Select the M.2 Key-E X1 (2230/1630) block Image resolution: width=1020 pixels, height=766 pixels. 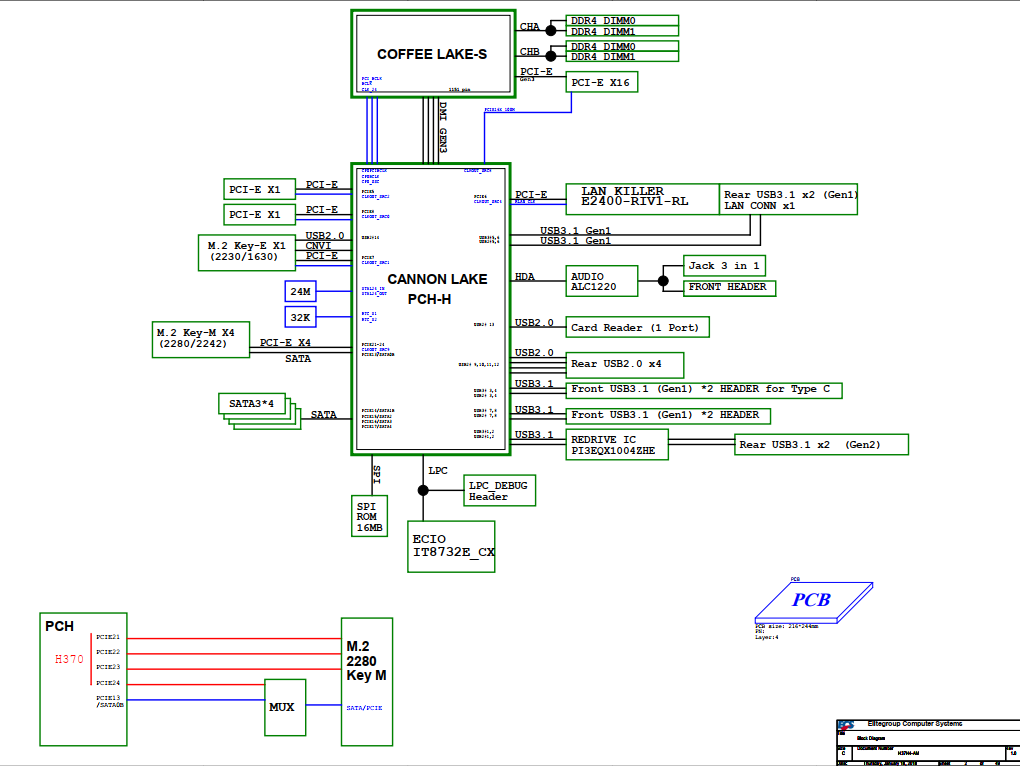[247, 252]
